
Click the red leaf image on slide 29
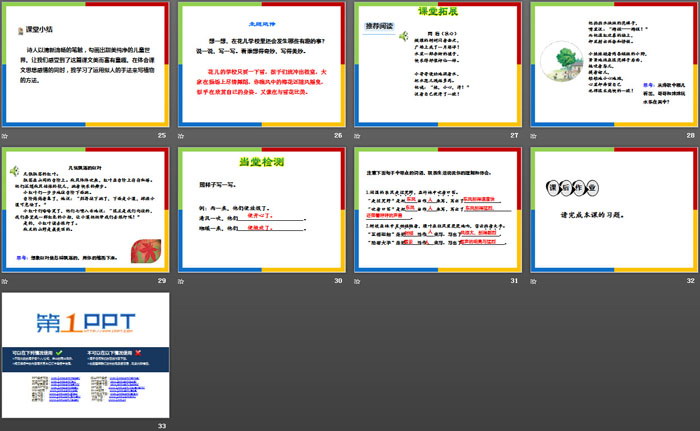[x=146, y=251]
